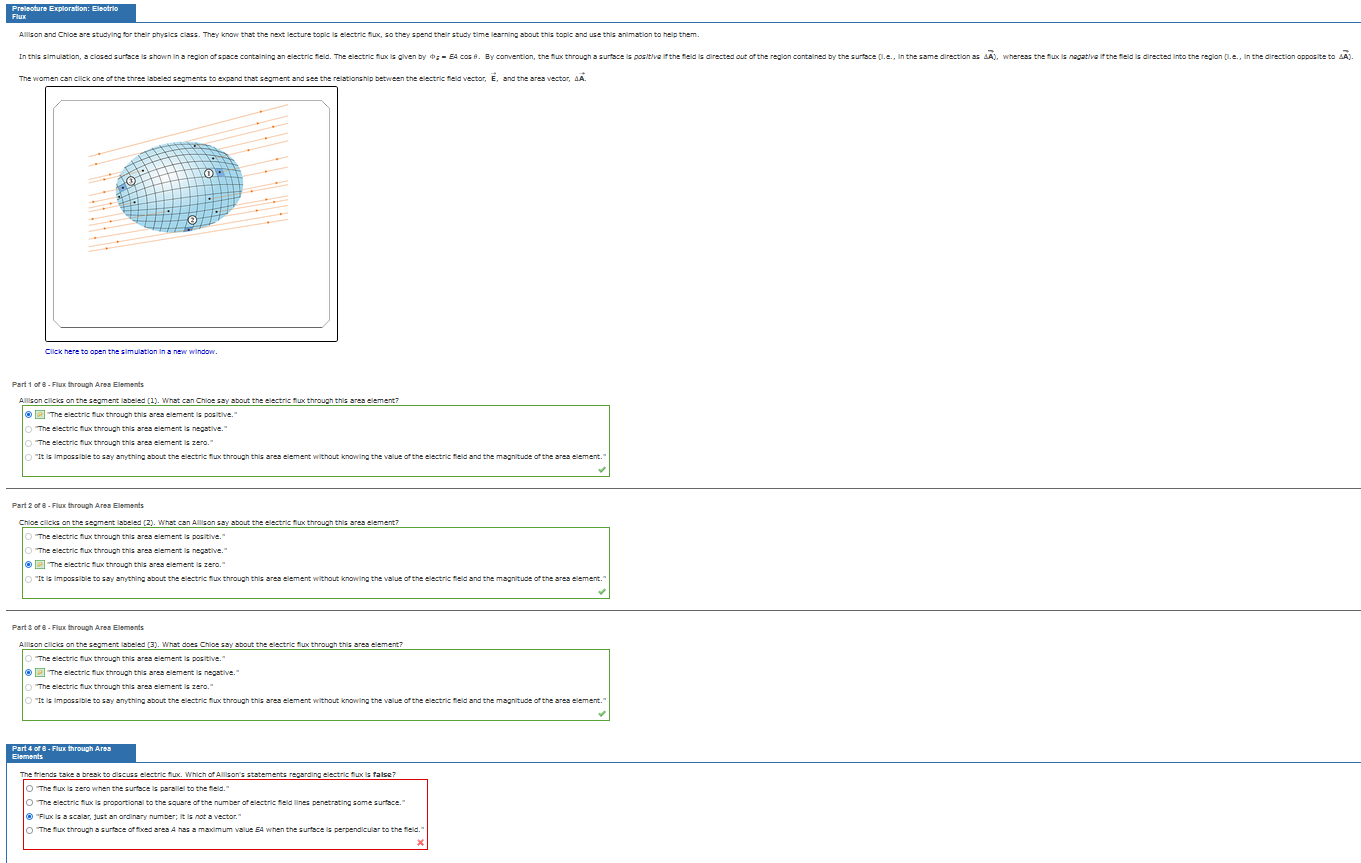Click the green checkmark in Part 2
The height and width of the screenshot is (863, 1361).
pos(601,592)
